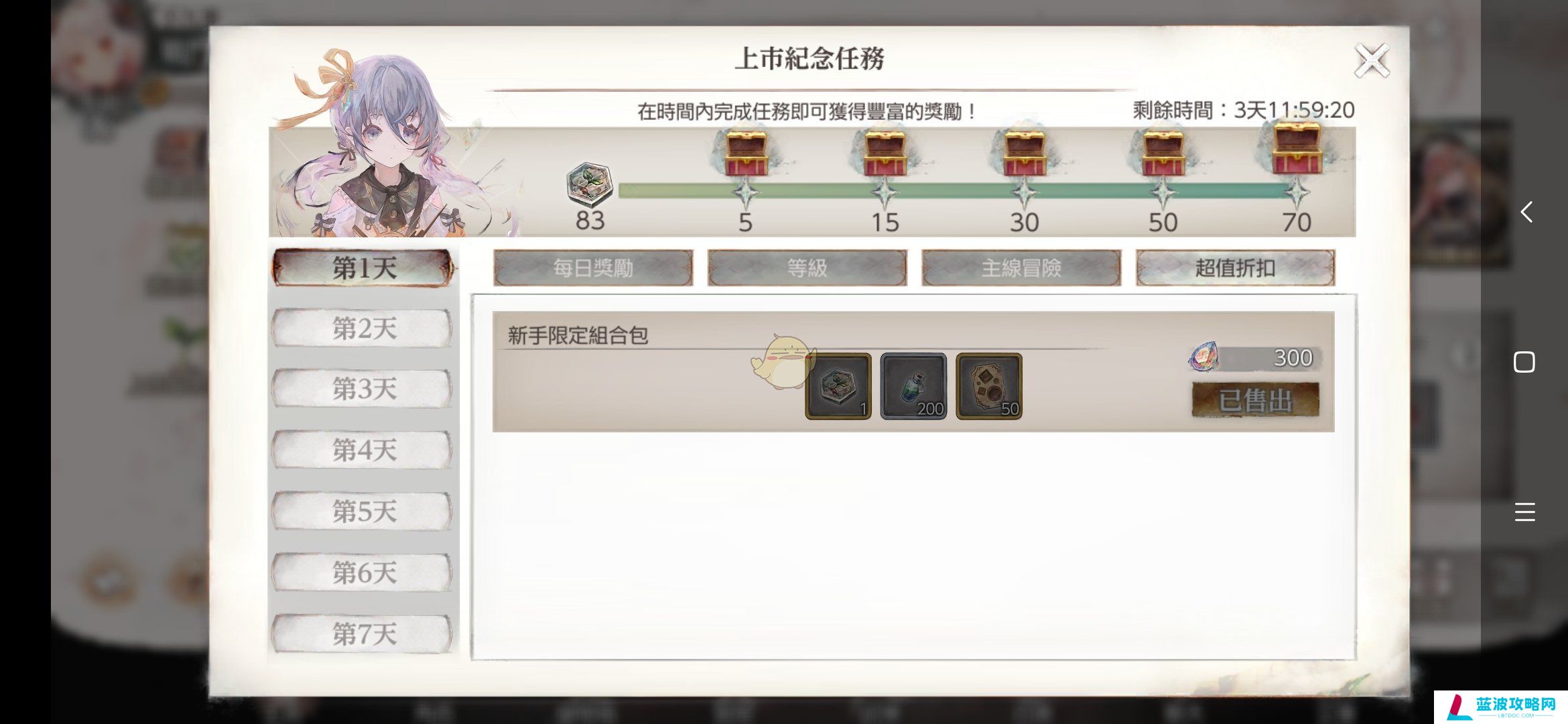
Task: Tap the hexagon badge showing 83 points
Action: pos(590,184)
